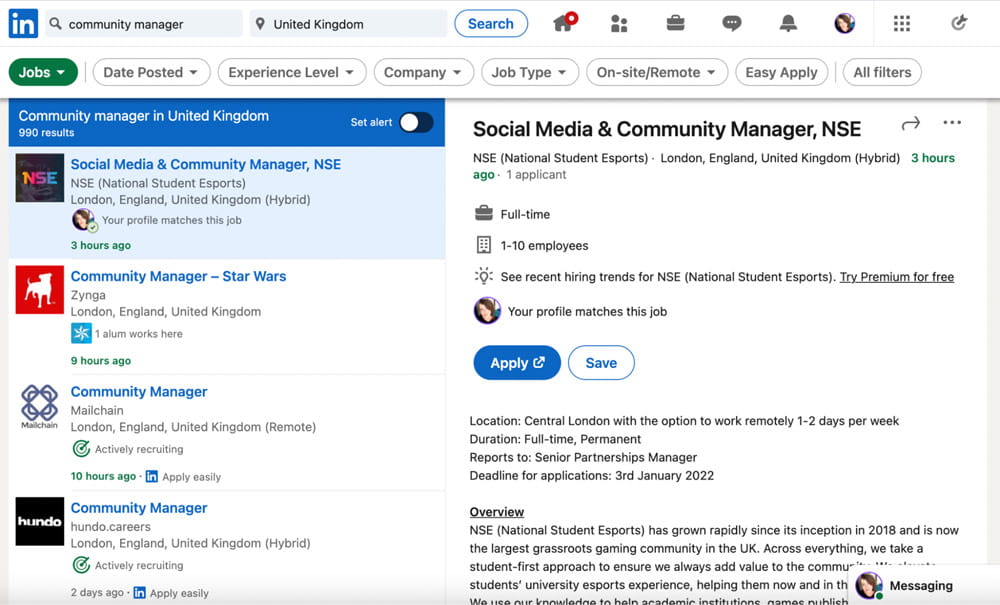This screenshot has width=1000, height=605.
Task: Open the Notifications bell
Action: 788,22
